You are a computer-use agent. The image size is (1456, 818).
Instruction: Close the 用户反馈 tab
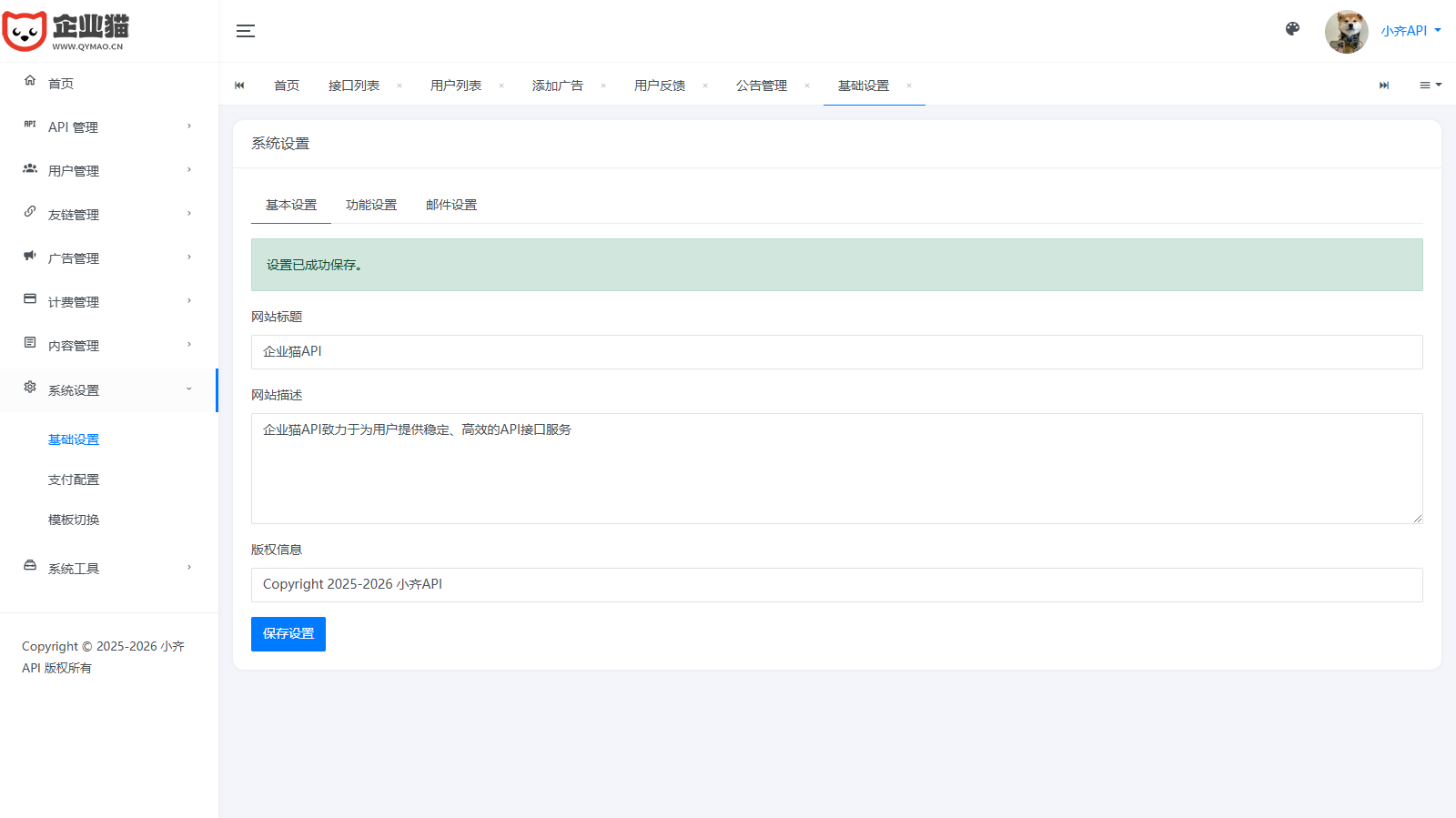[705, 86]
